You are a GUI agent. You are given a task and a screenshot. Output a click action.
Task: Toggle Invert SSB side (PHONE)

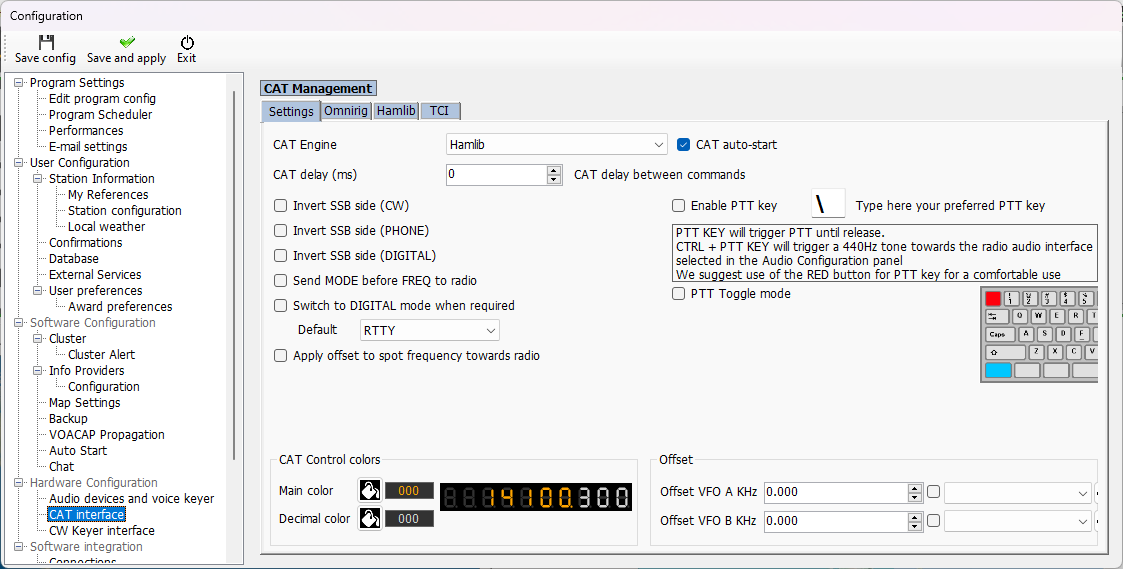coord(281,231)
